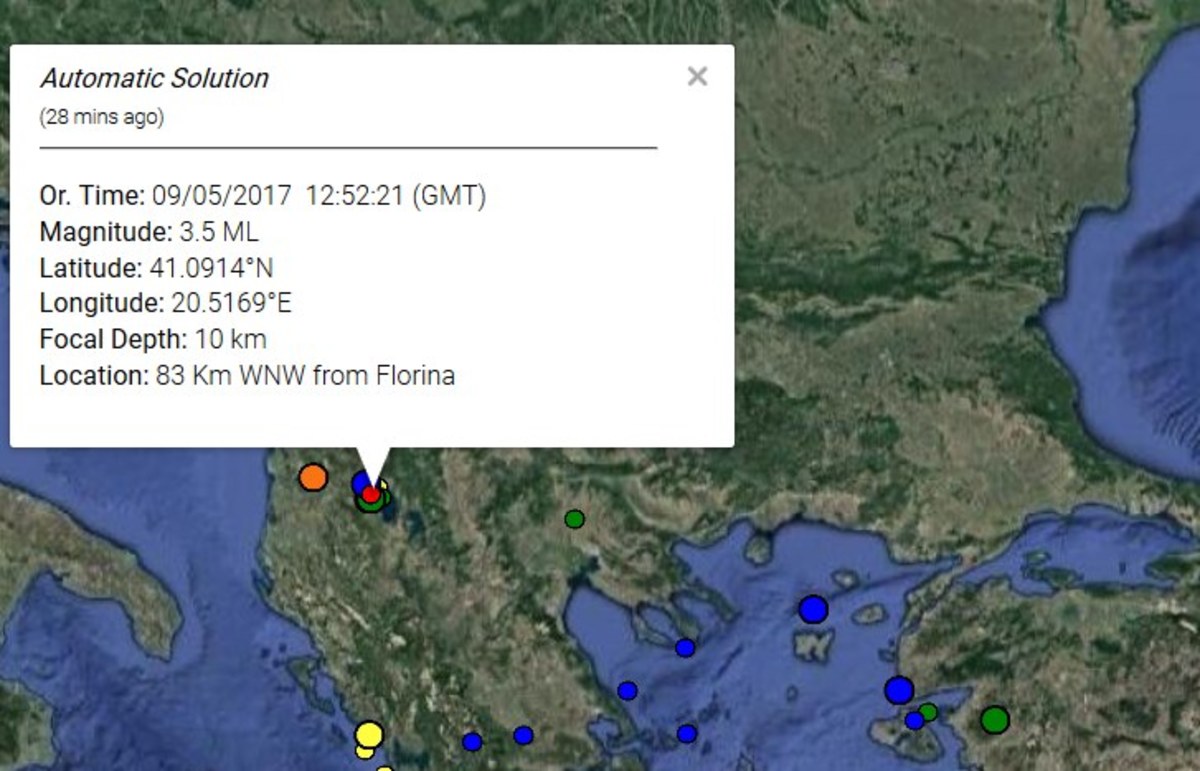This screenshot has width=1200, height=771.
Task: Select the large yellow marker on the Ionian coast
Action: [369, 735]
